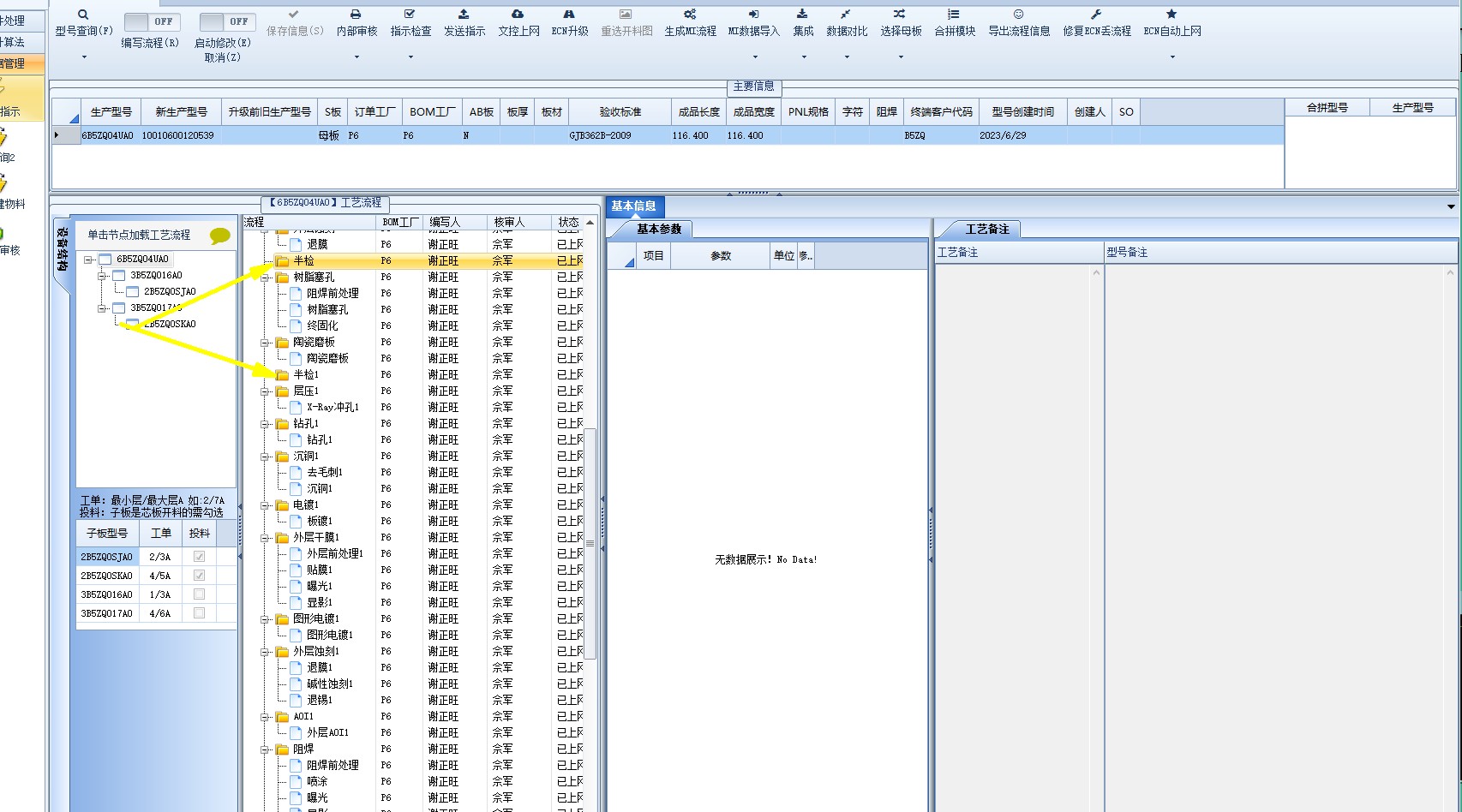This screenshot has width=1462, height=812.
Task: Click the 基本信息 panel menu arrow
Action: coord(1450,206)
